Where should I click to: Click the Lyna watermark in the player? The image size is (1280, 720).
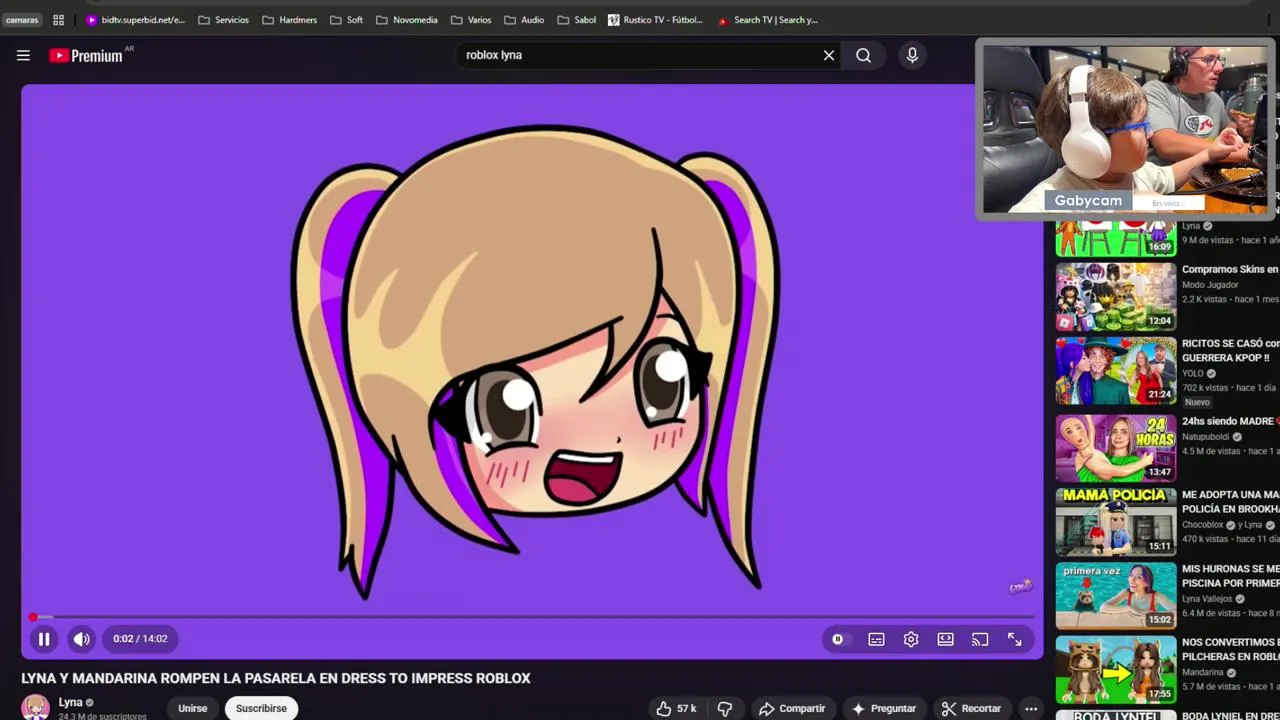[1020, 587]
